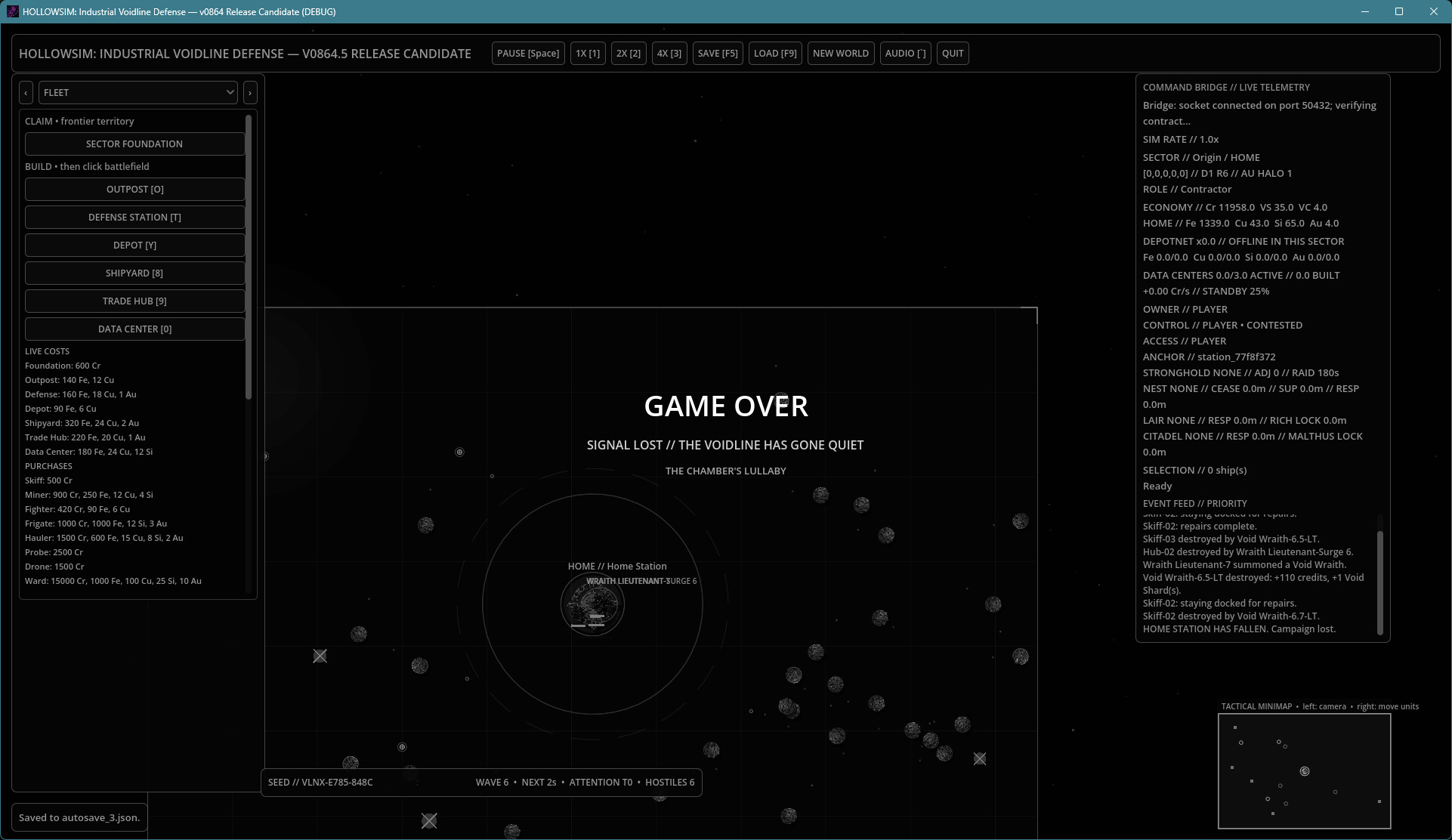Choose the DEPOT [Y] build option
The image size is (1452, 840).
(134, 246)
